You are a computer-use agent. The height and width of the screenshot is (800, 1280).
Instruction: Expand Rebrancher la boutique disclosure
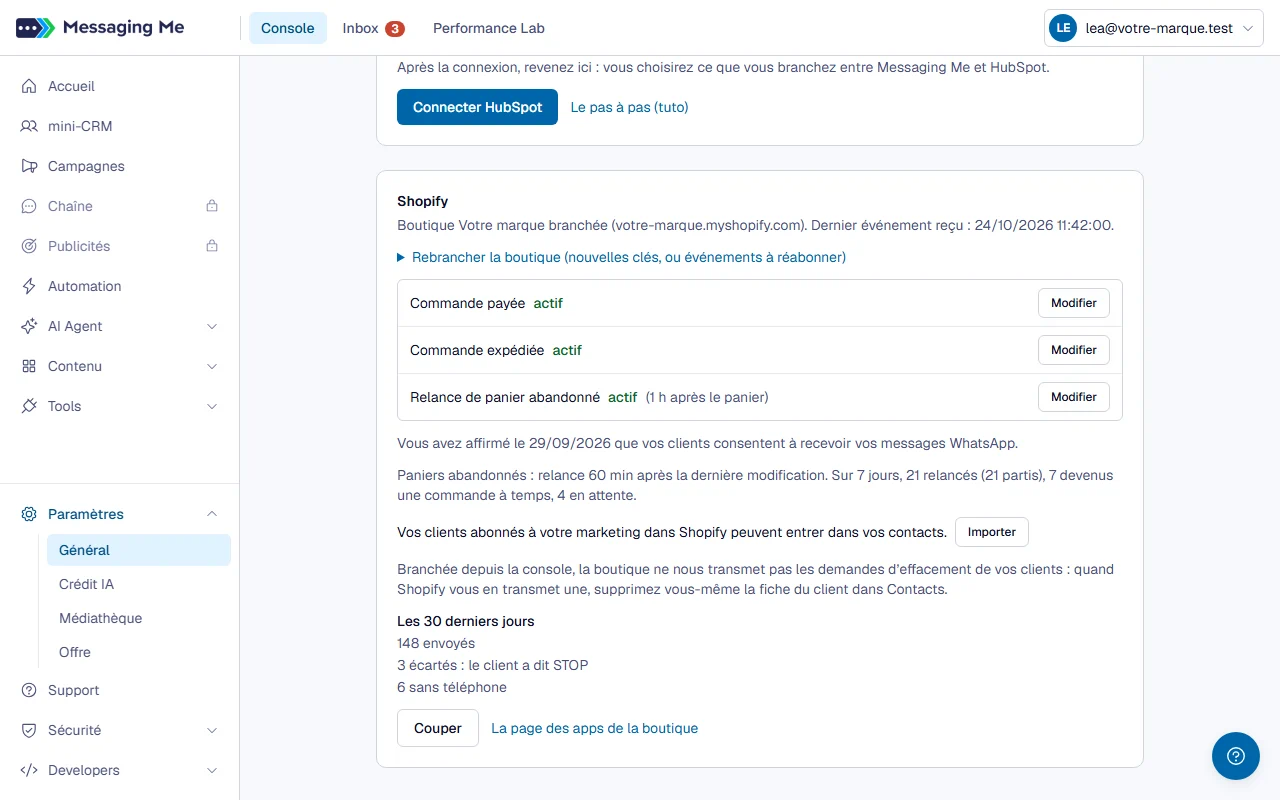pyautogui.click(x=621, y=257)
